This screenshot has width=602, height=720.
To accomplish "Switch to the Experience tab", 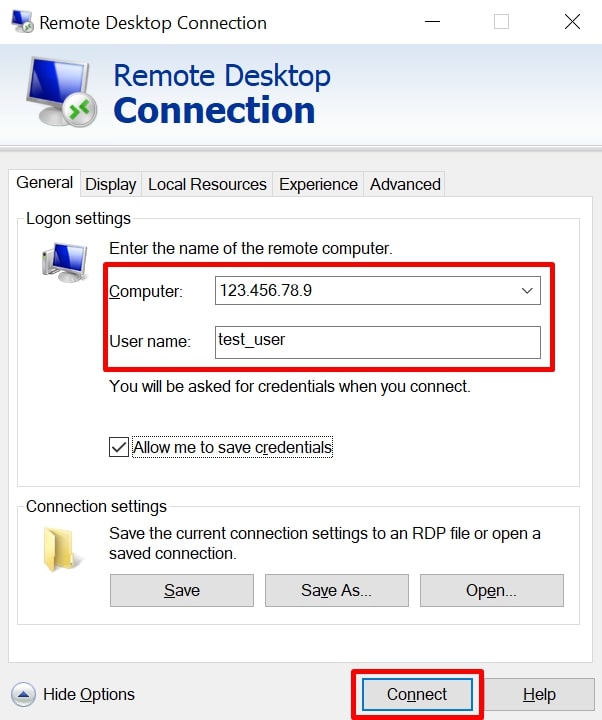I will coord(318,184).
